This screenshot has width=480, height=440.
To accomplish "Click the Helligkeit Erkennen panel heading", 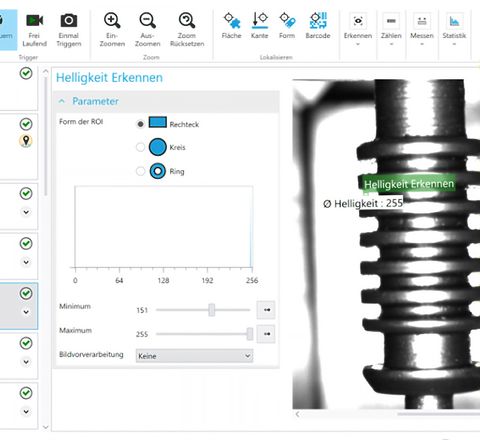I will [x=109, y=77].
